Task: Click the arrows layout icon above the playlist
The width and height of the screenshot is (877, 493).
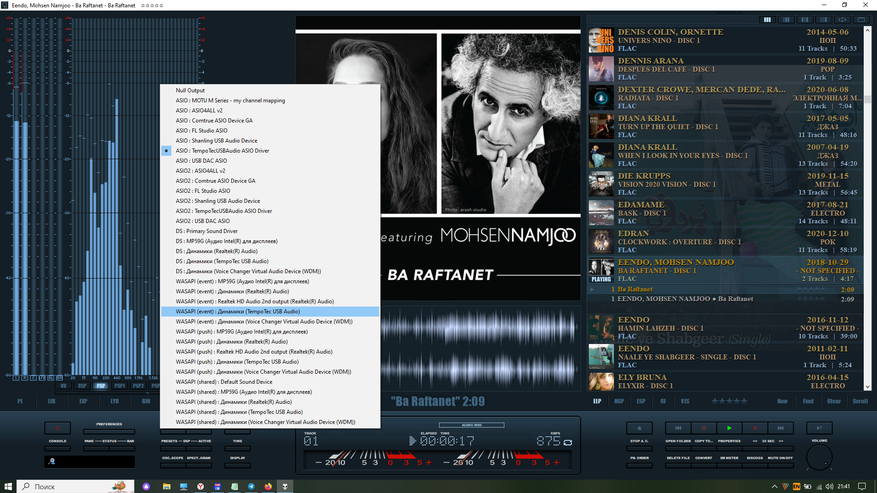Action: point(842,20)
